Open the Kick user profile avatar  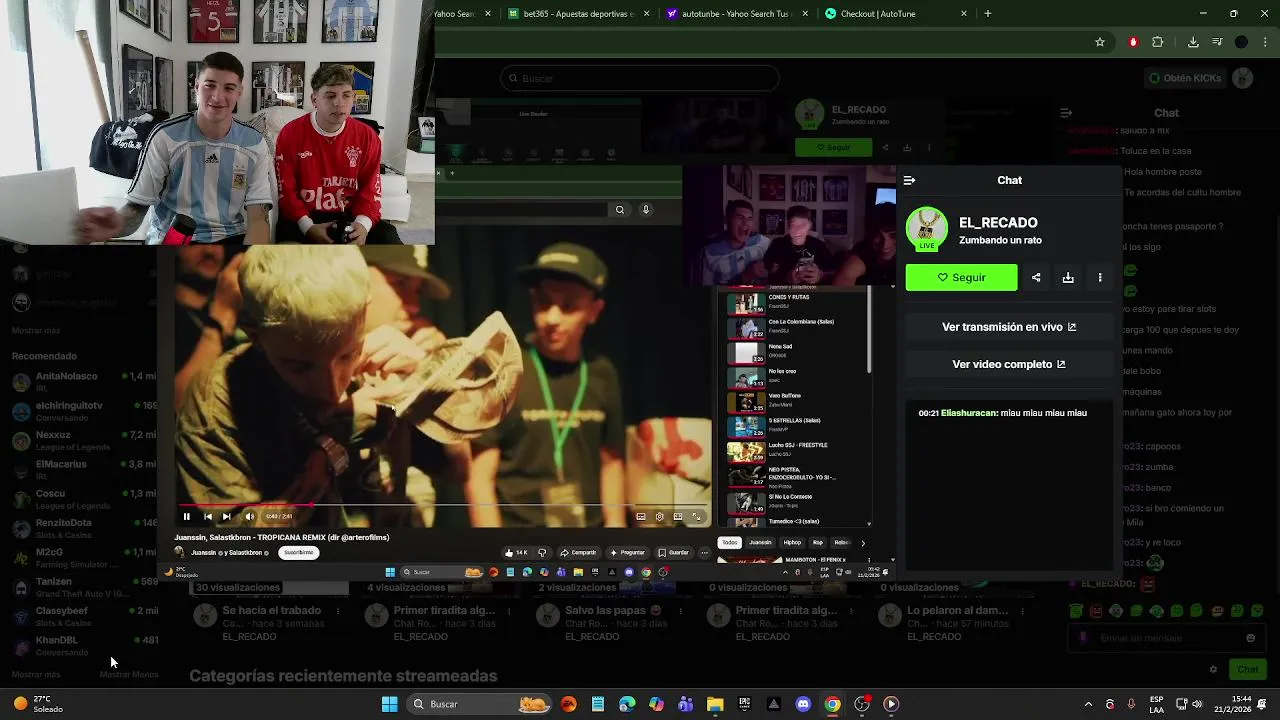pos(1243,78)
